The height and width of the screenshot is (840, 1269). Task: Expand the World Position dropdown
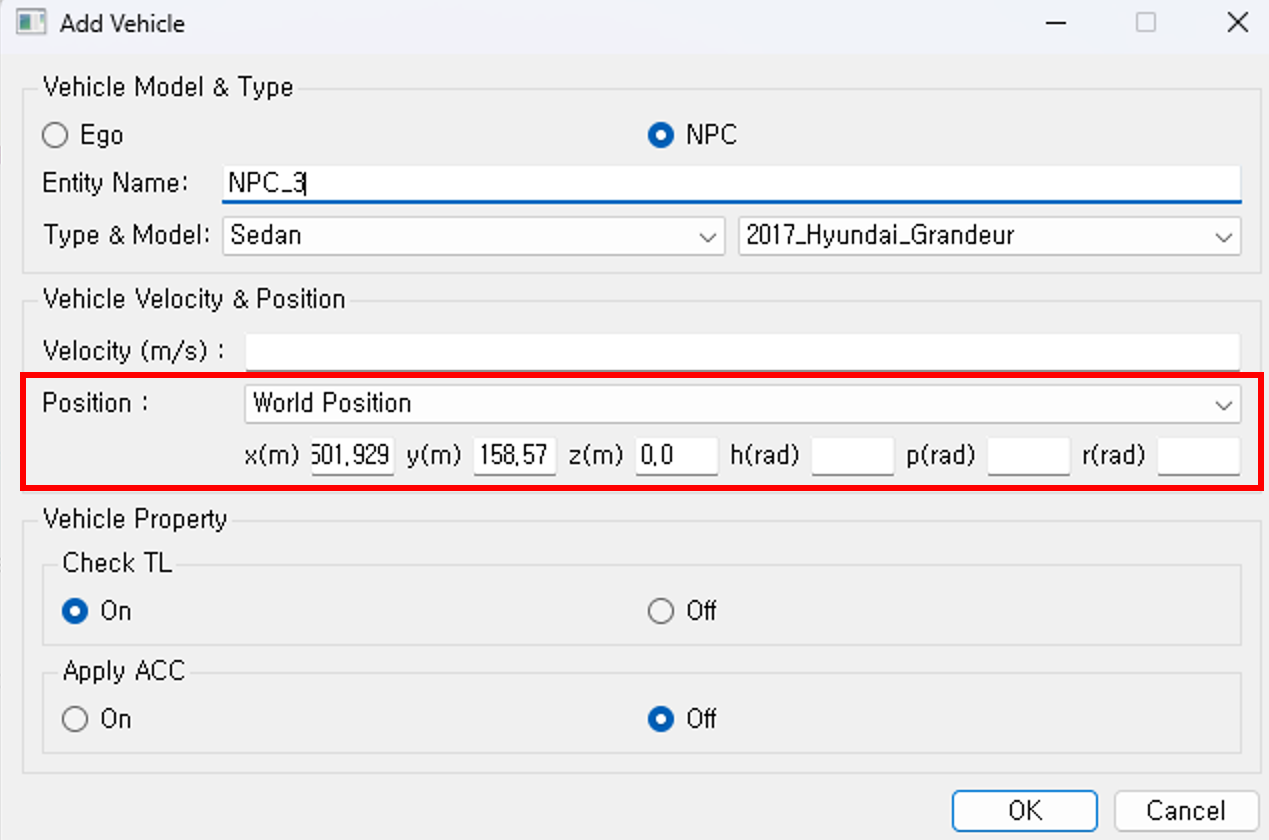tap(742, 404)
